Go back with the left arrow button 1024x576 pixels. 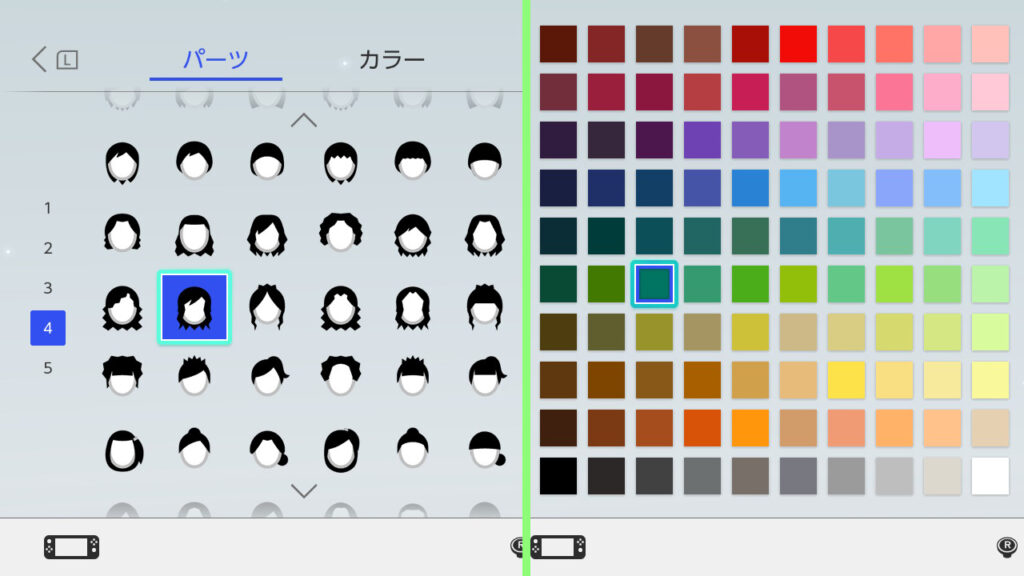(39, 59)
